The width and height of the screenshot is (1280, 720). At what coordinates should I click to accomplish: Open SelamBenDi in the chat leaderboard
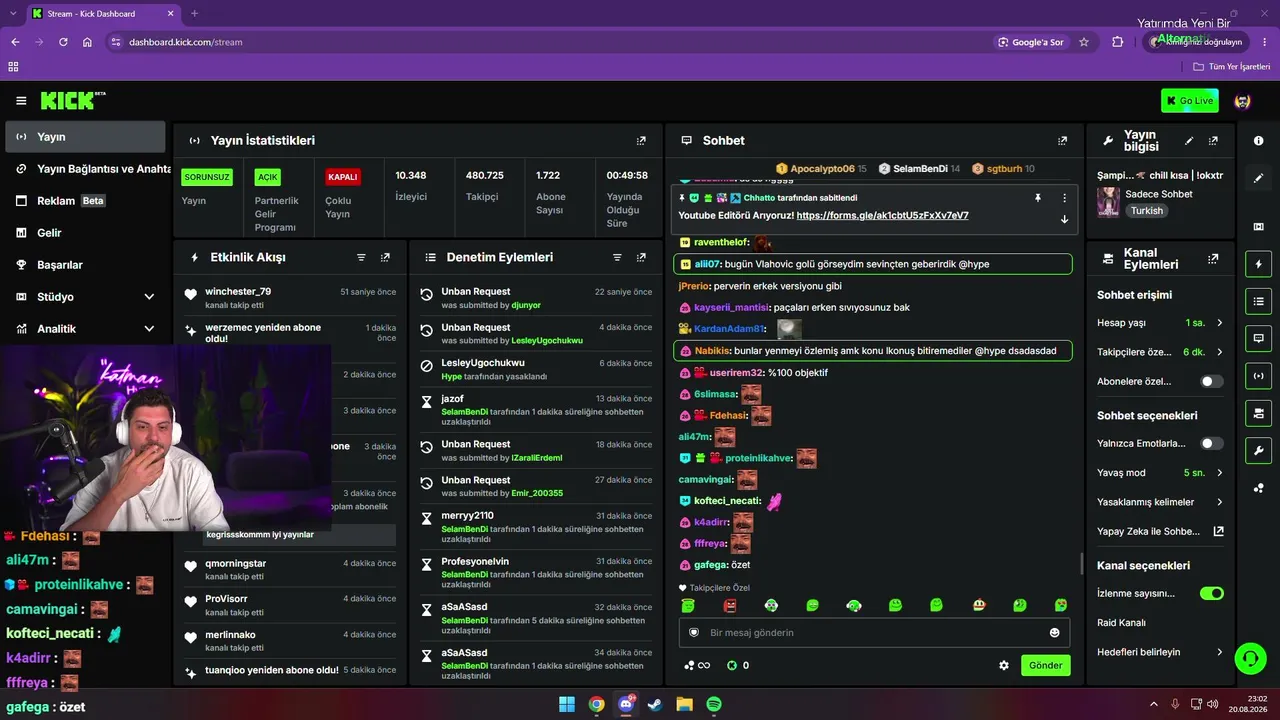(919, 169)
